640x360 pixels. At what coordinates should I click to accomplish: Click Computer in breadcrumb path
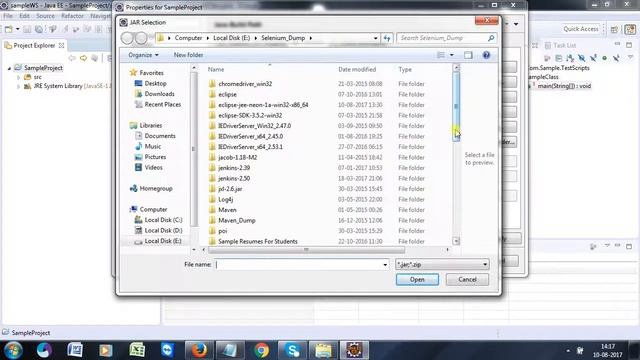(188, 38)
